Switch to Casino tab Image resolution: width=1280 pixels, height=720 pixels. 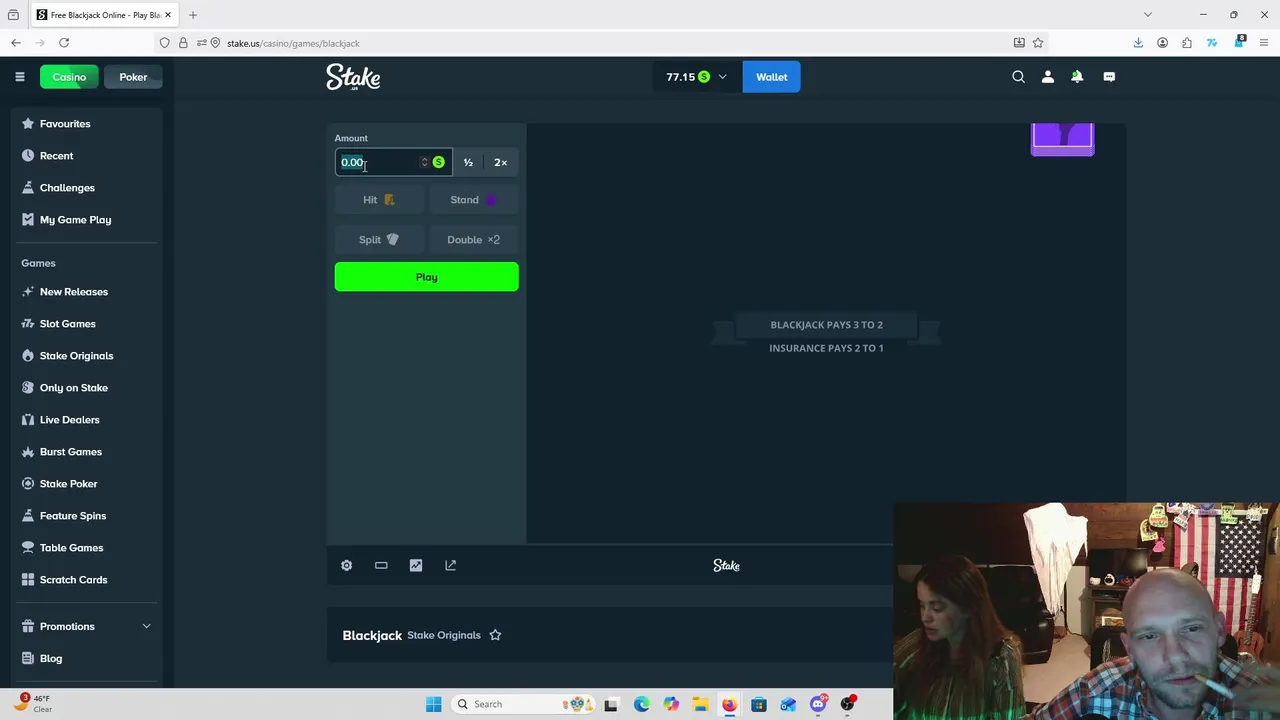69,77
